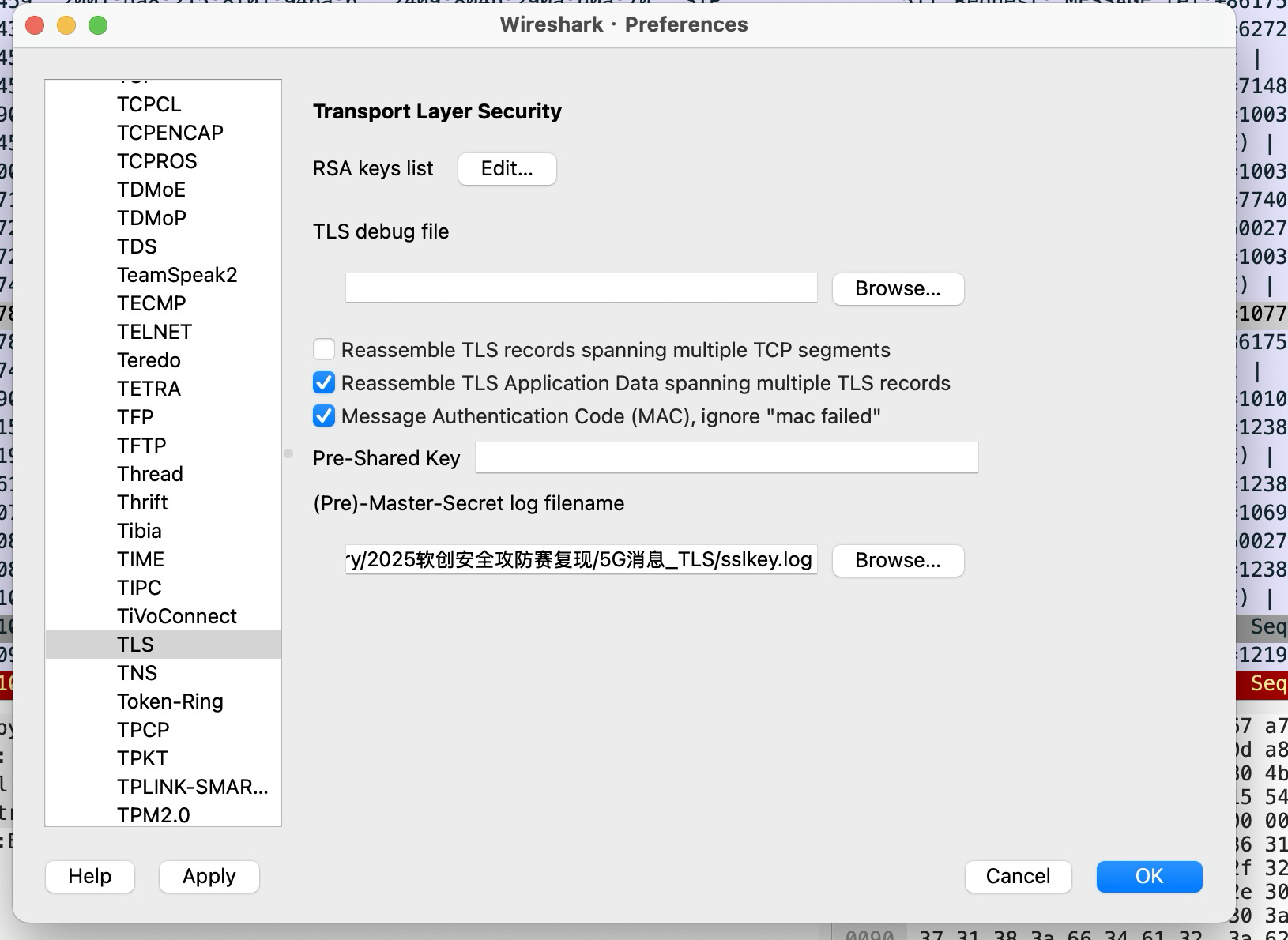Select Thrift protocol entry

coord(163,502)
